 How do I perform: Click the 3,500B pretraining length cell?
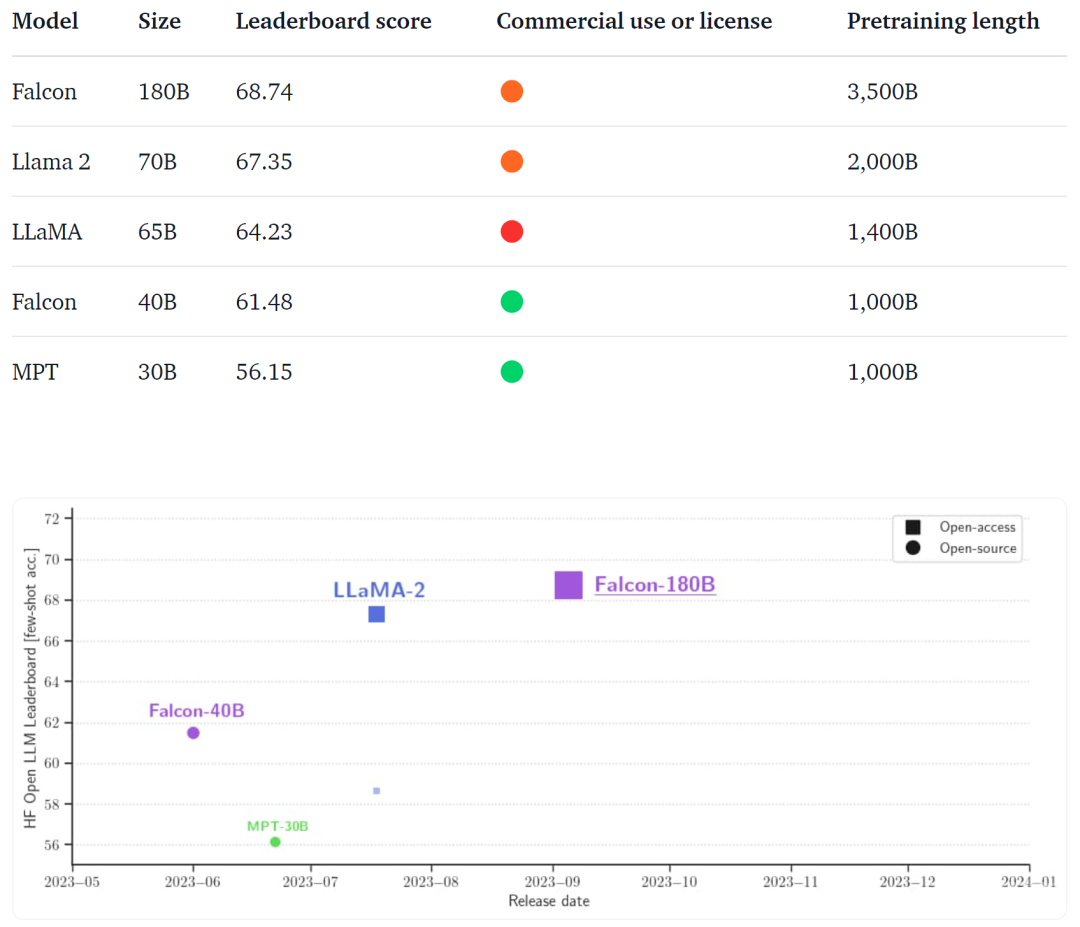(882, 92)
